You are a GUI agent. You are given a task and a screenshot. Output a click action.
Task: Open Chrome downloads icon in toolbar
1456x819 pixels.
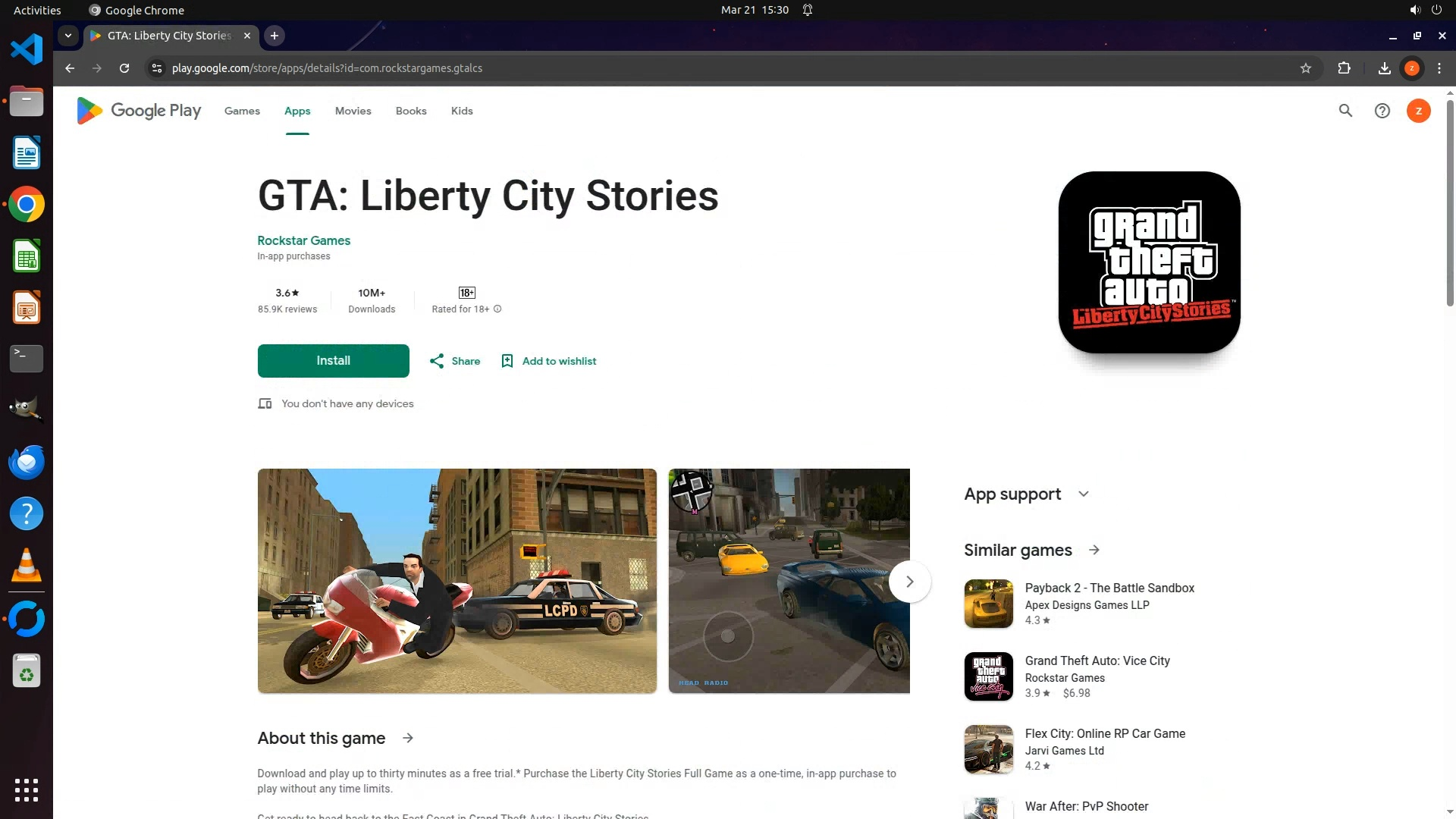tap(1384, 68)
